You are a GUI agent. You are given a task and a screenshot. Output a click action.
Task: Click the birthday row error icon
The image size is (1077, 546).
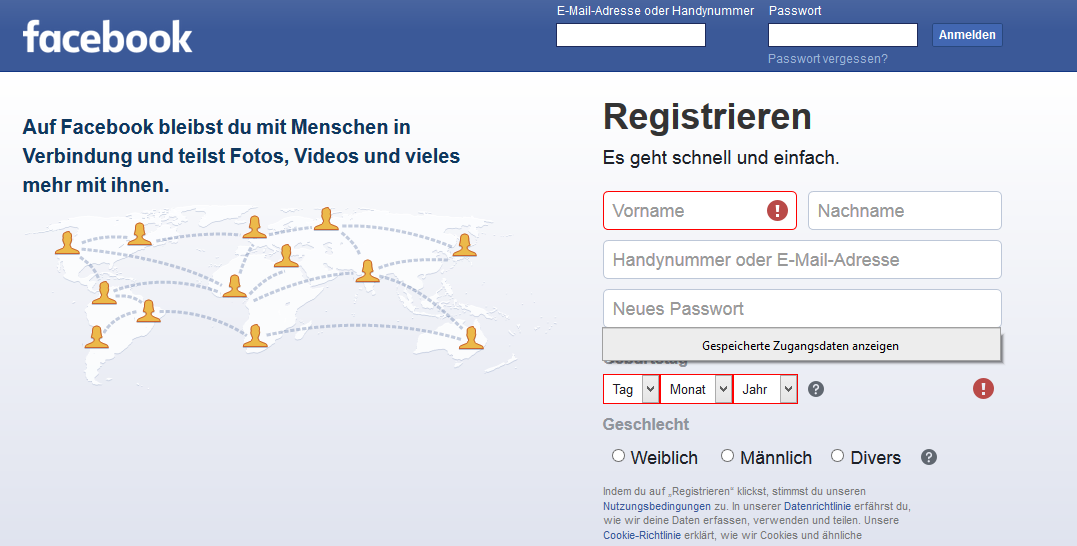click(983, 389)
